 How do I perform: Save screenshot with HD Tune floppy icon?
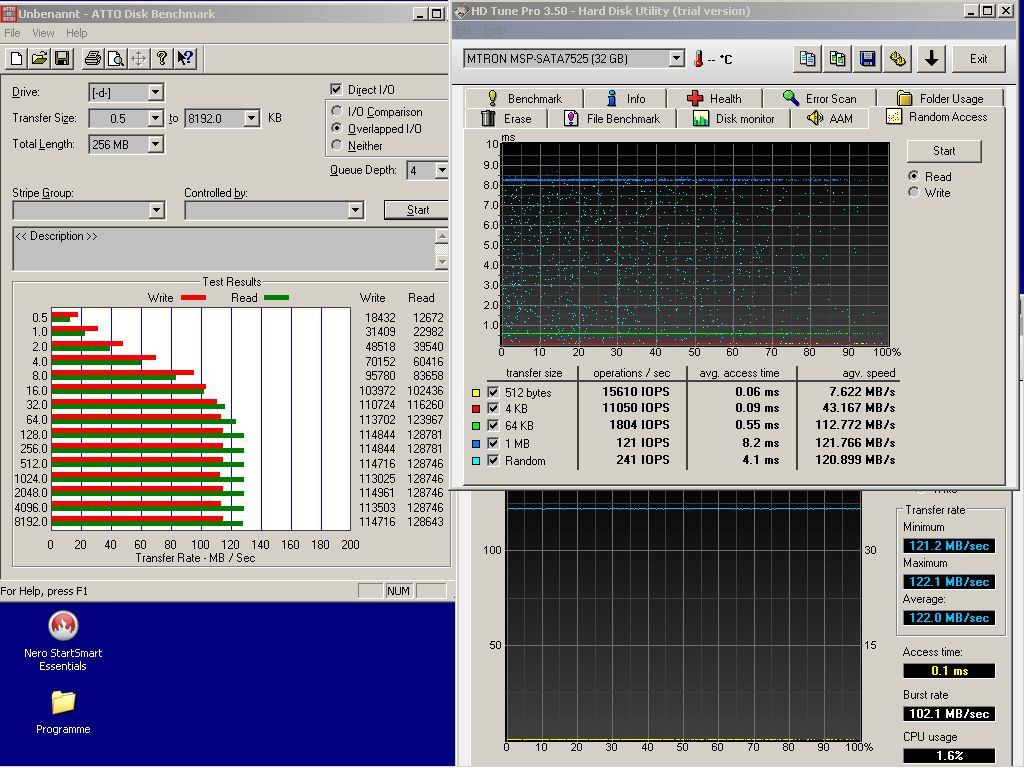coord(867,59)
